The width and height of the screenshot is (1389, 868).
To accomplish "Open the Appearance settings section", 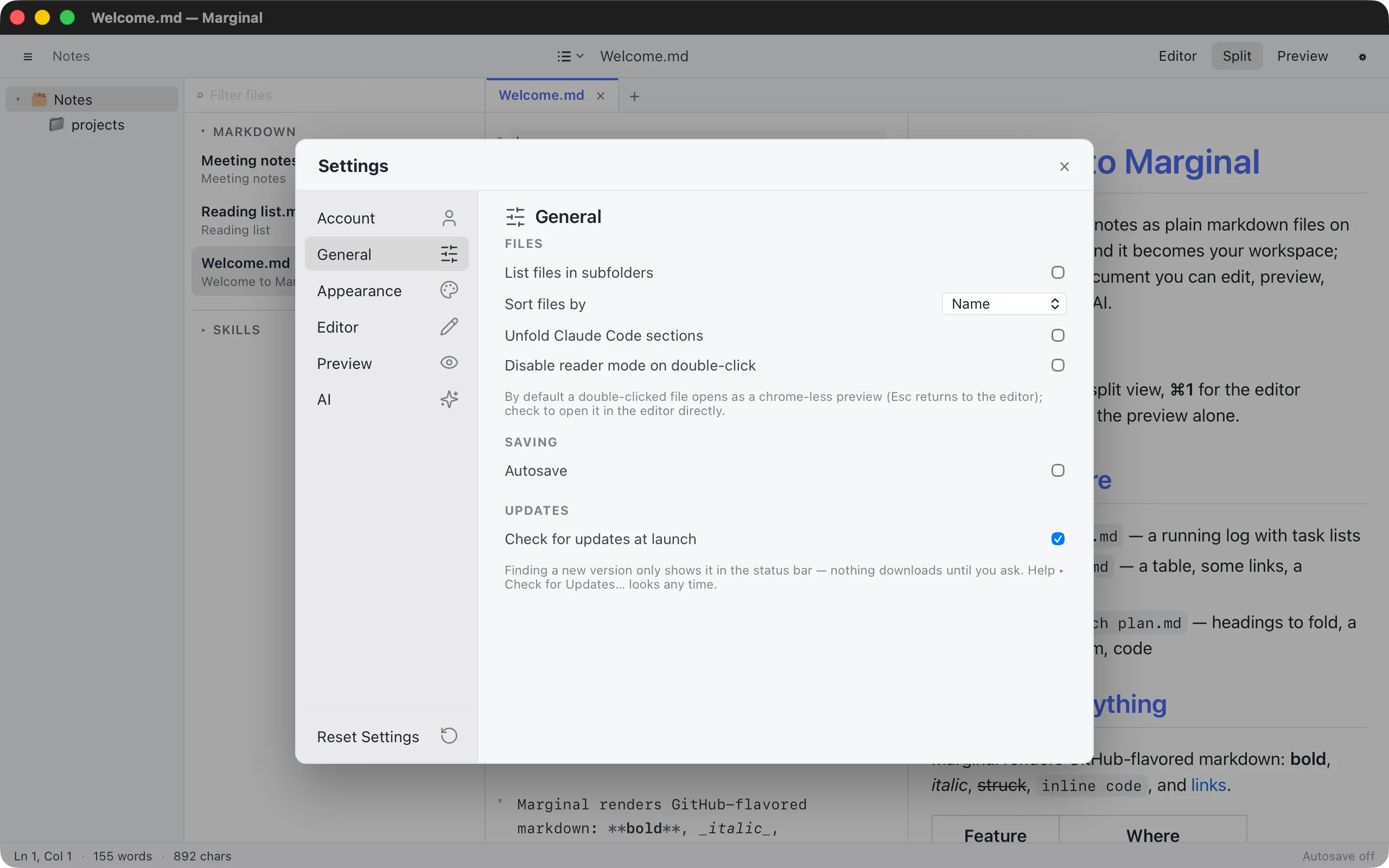I will coord(386,290).
